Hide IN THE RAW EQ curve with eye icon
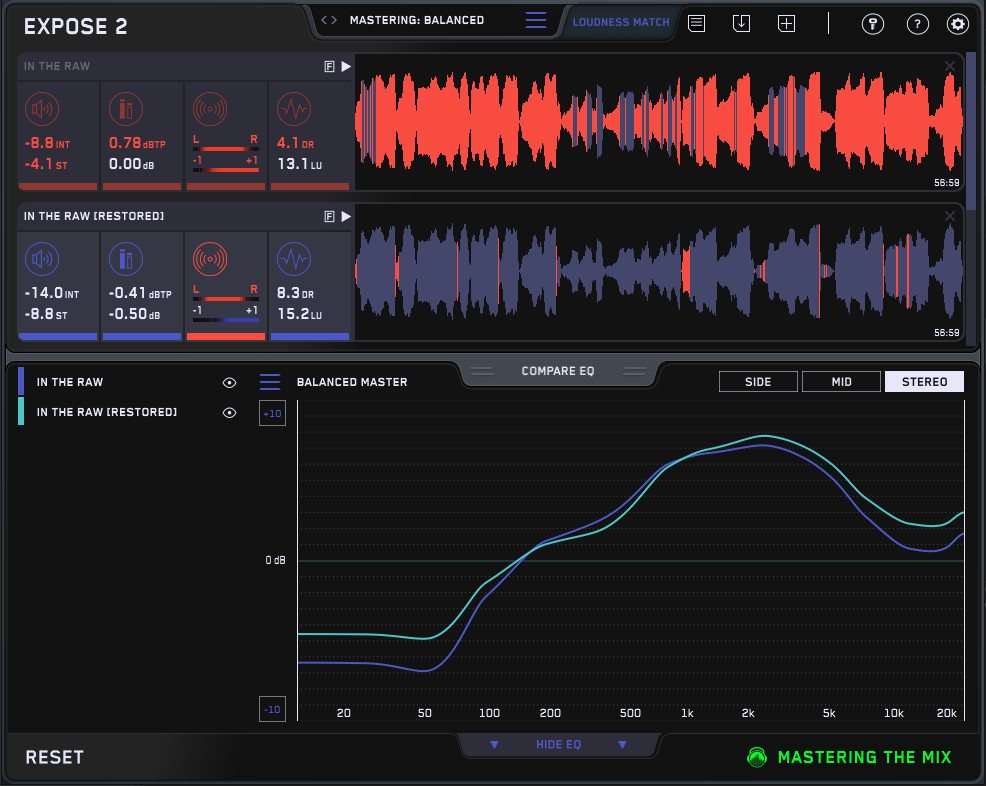Screen dimensions: 986x786 point(229,382)
